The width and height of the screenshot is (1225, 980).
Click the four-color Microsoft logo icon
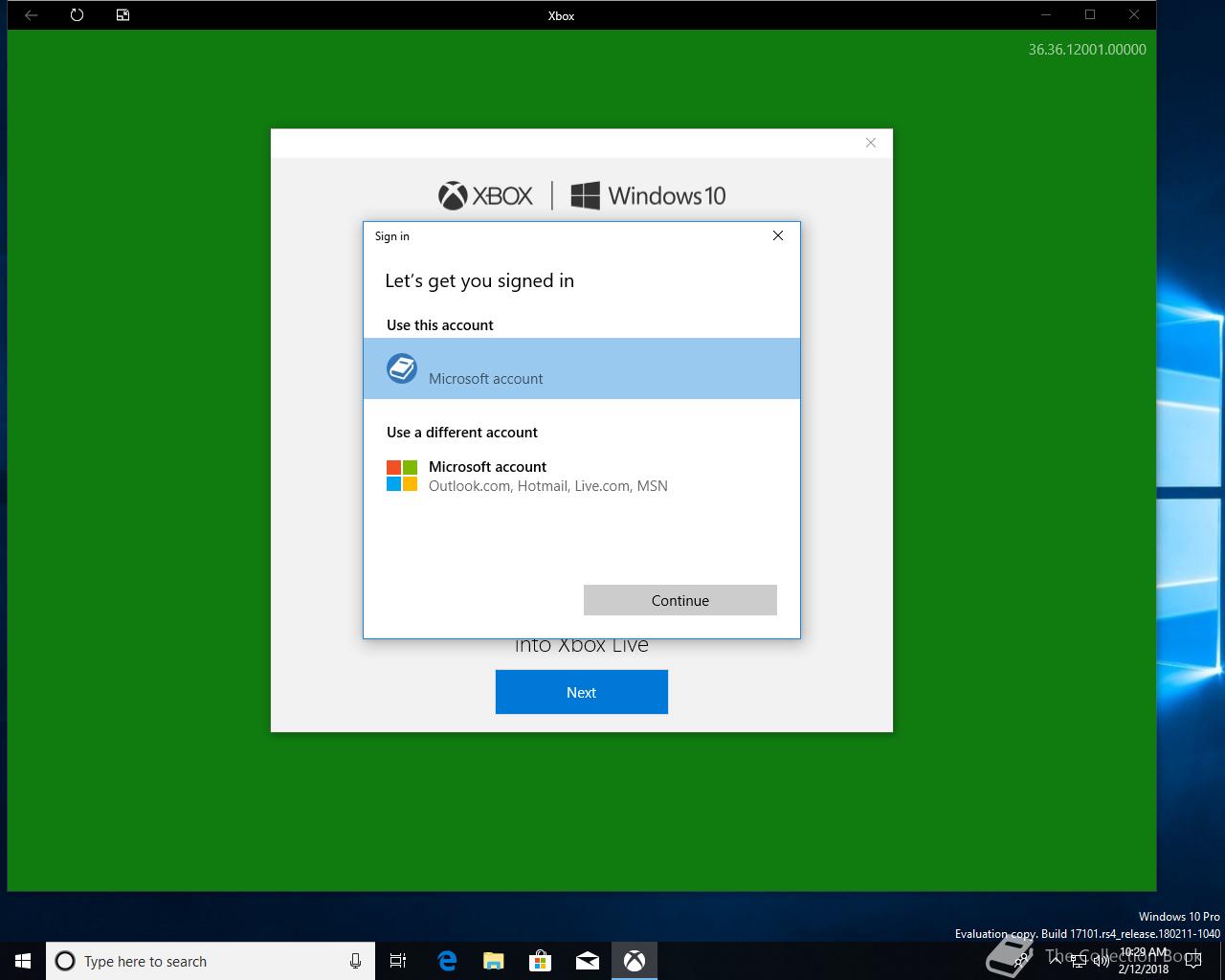(402, 476)
